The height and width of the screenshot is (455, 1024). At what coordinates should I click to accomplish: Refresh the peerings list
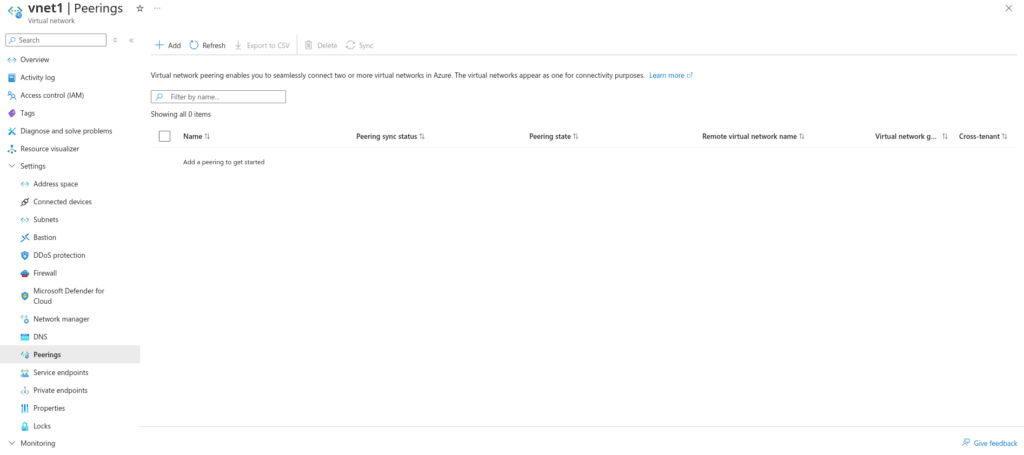click(x=207, y=45)
